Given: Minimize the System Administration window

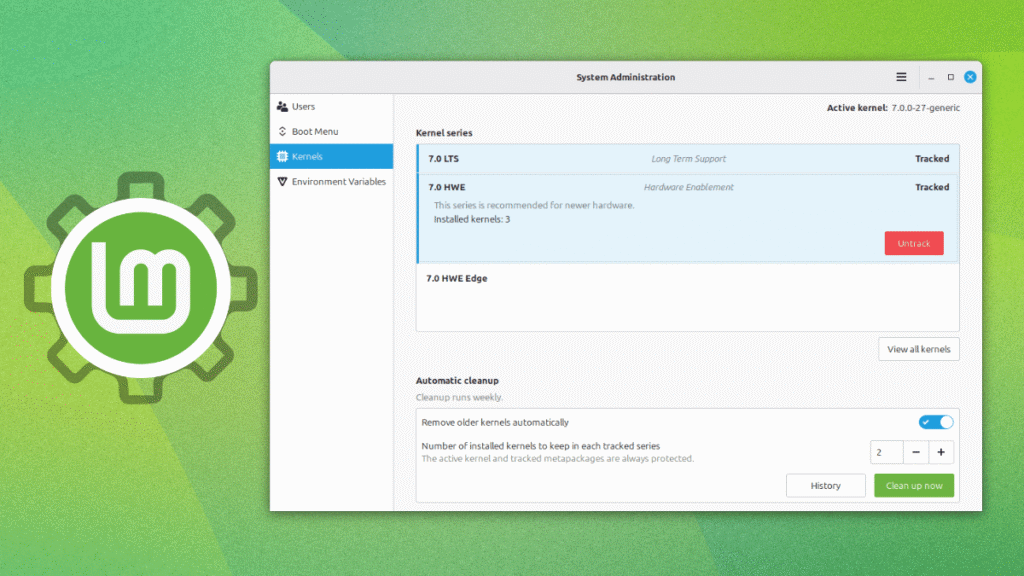Looking at the screenshot, I should pyautogui.click(x=931, y=77).
